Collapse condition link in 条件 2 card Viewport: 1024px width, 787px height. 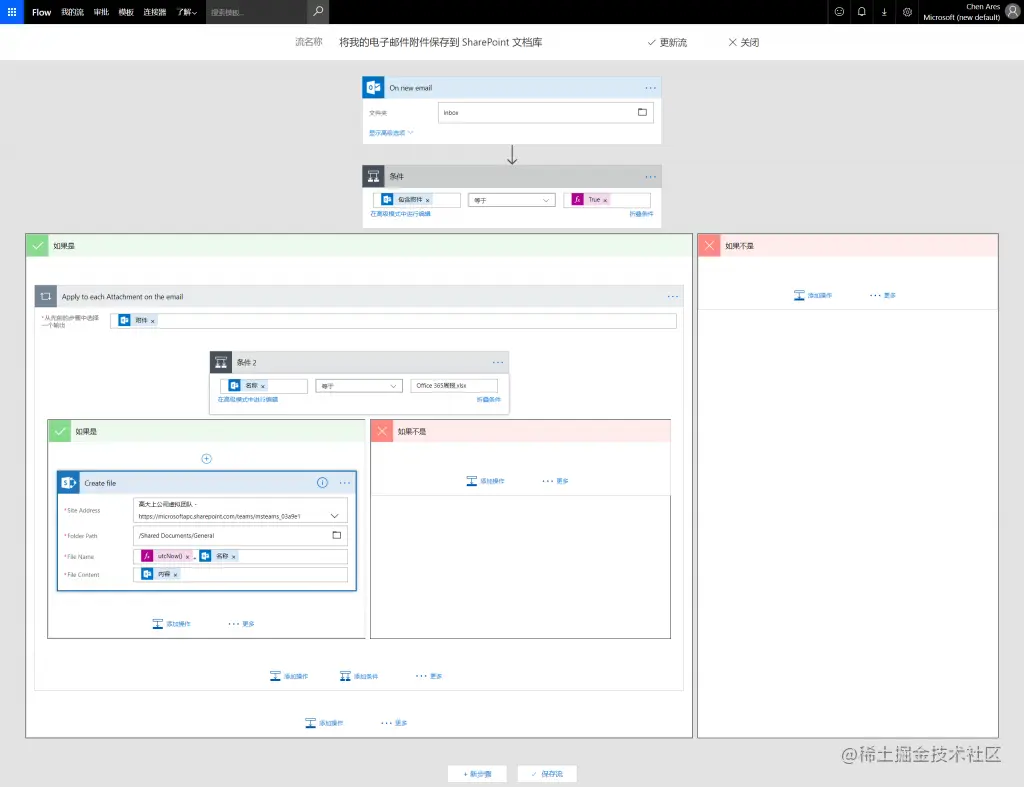488,399
